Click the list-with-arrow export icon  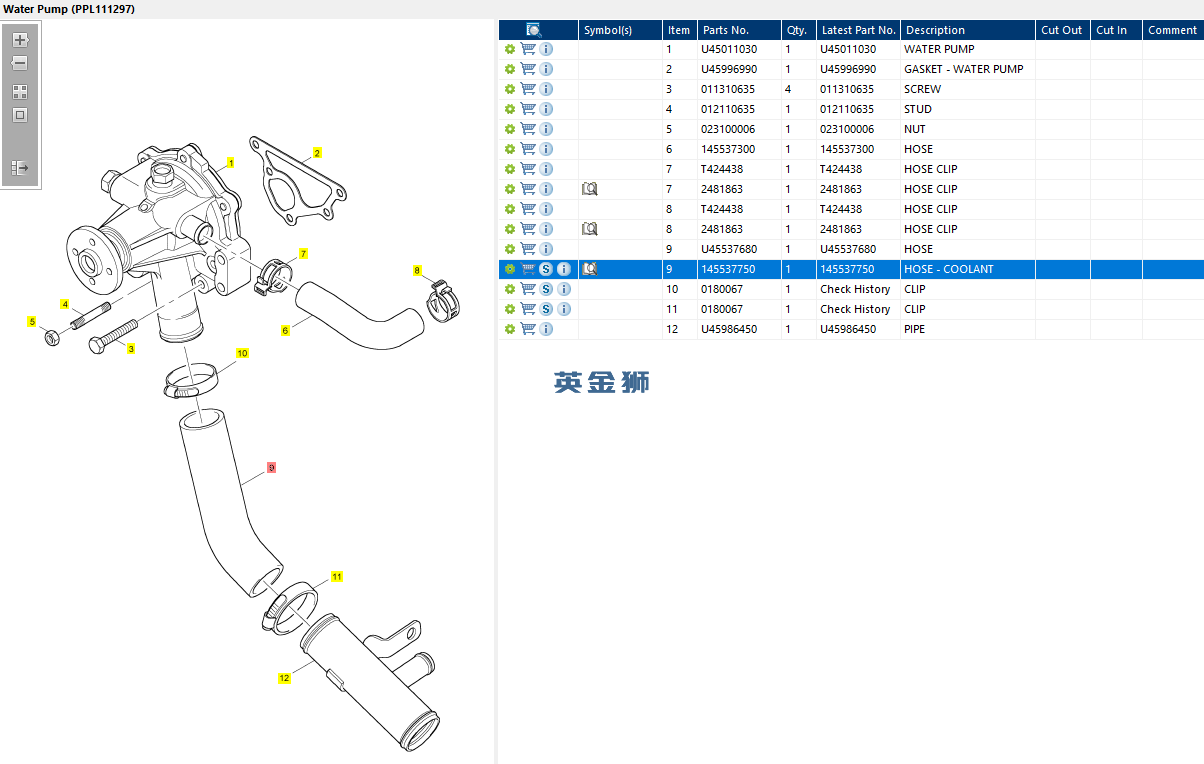[x=19, y=167]
